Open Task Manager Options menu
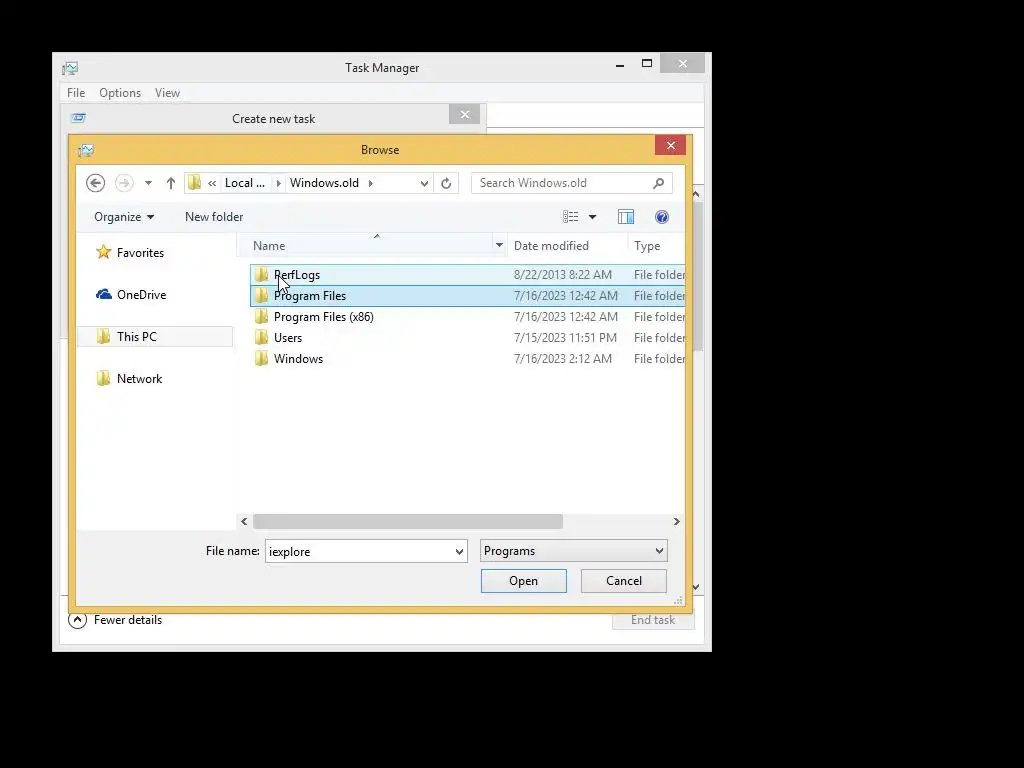The height and width of the screenshot is (768, 1024). [x=120, y=93]
